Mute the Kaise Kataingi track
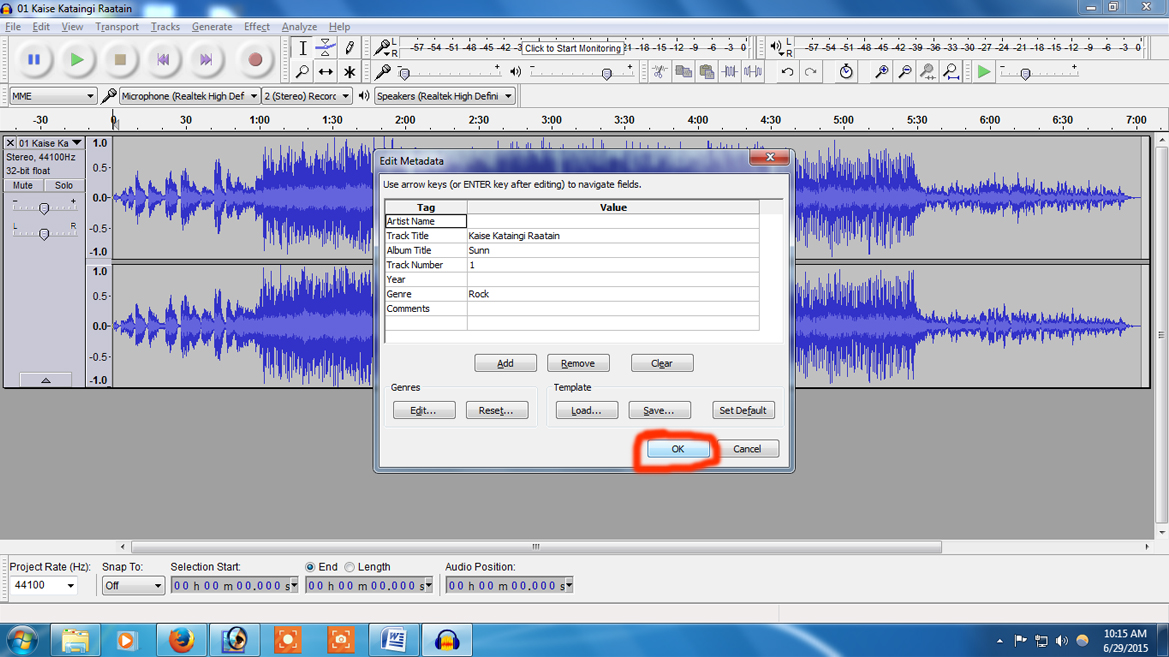1169x657 pixels. [22, 185]
